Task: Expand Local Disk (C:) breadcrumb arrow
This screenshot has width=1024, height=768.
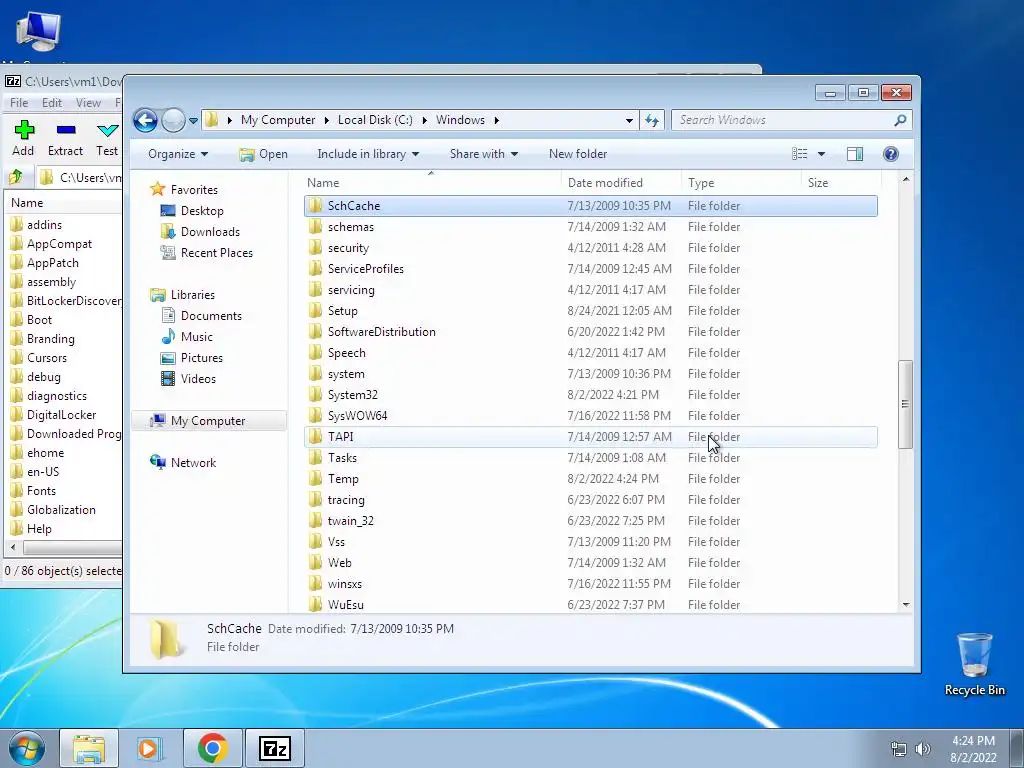Action: pos(424,120)
